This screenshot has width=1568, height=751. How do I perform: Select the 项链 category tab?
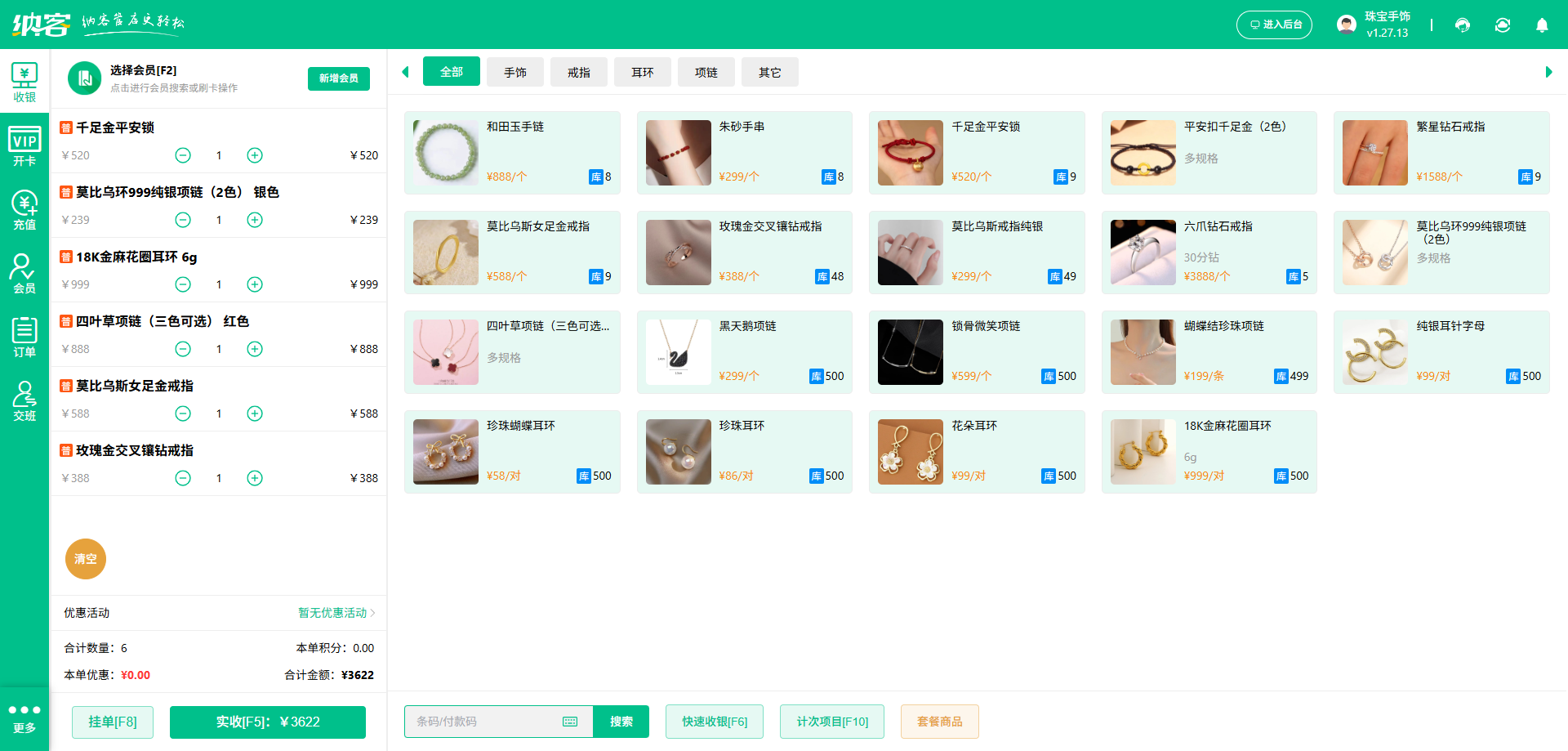[706, 73]
